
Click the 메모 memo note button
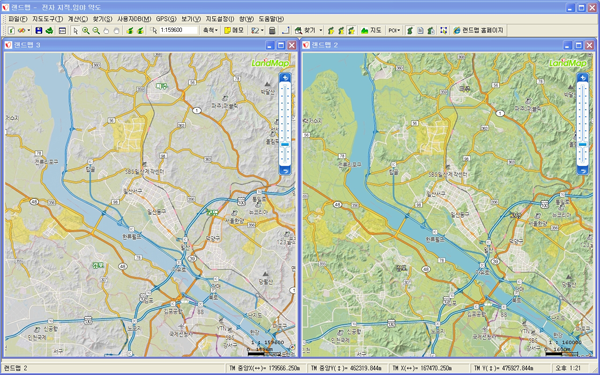(234, 30)
